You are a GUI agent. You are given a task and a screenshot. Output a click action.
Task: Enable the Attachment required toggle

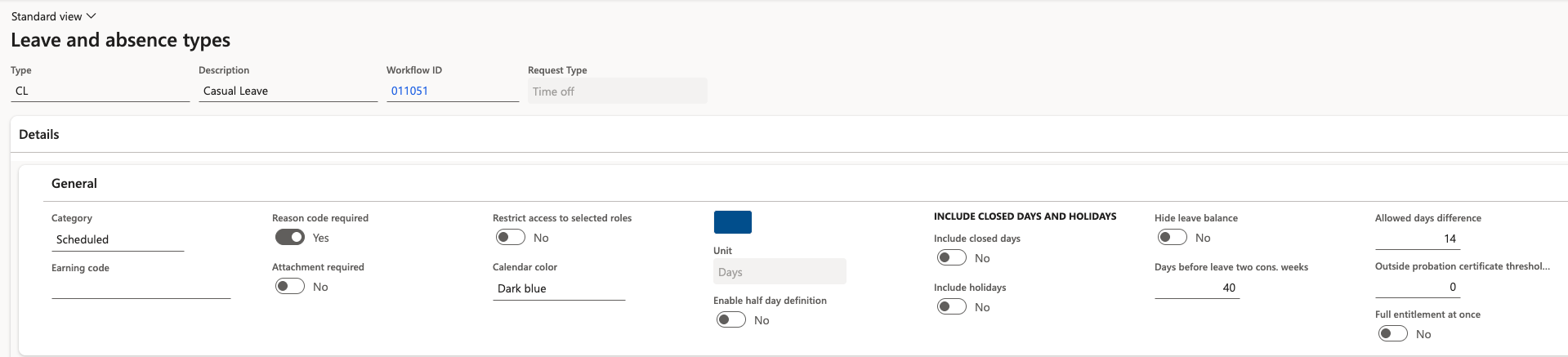[x=290, y=286]
